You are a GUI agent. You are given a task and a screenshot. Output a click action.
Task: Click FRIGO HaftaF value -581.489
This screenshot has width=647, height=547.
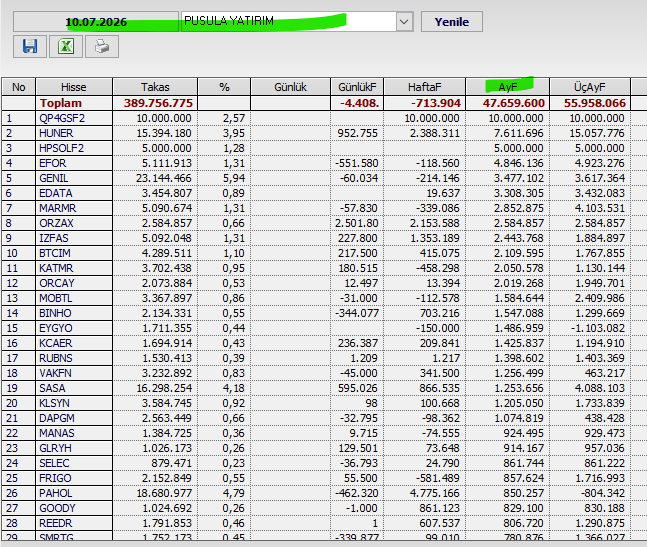point(437,478)
